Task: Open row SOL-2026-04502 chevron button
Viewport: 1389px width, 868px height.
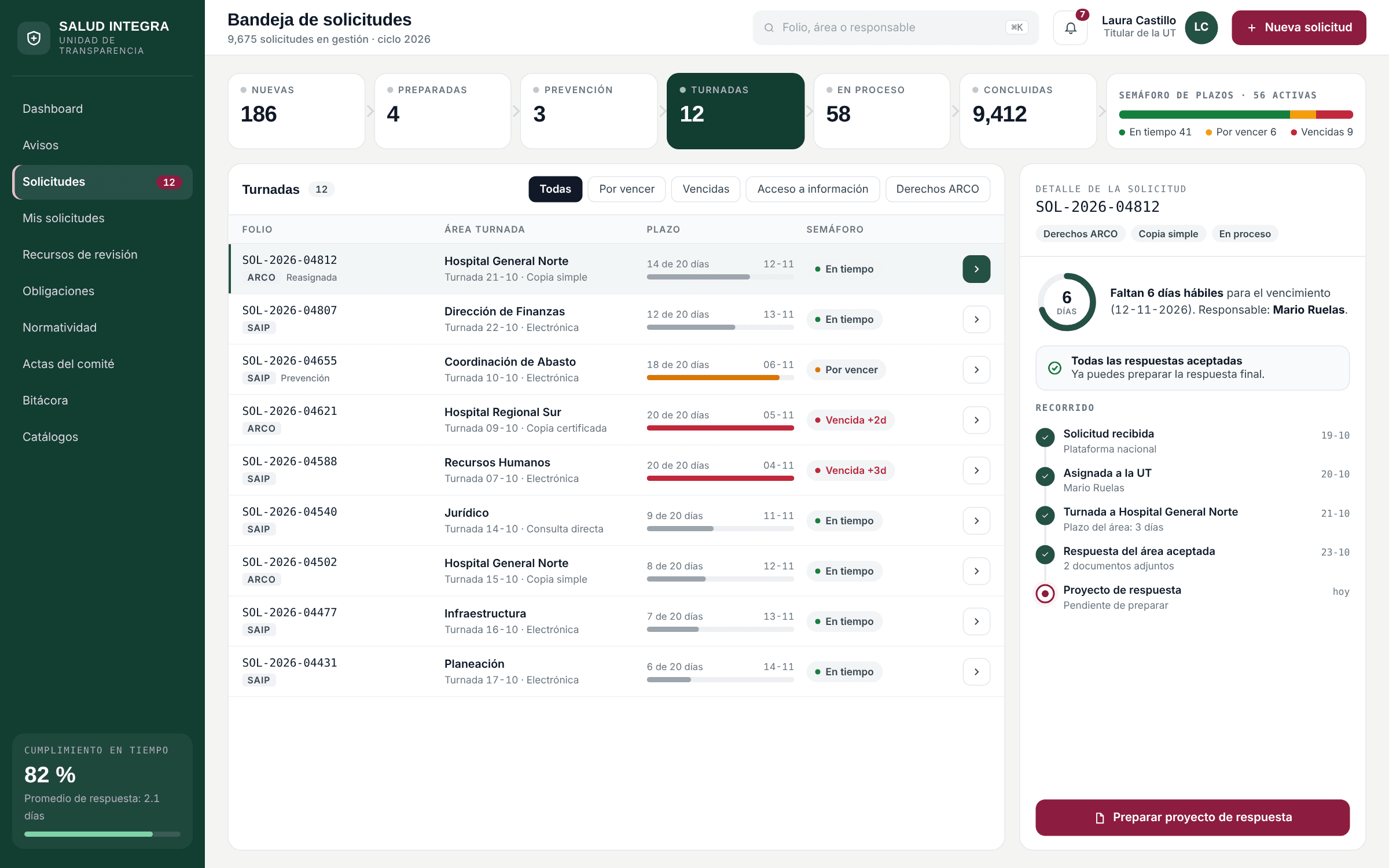Action: (x=976, y=571)
